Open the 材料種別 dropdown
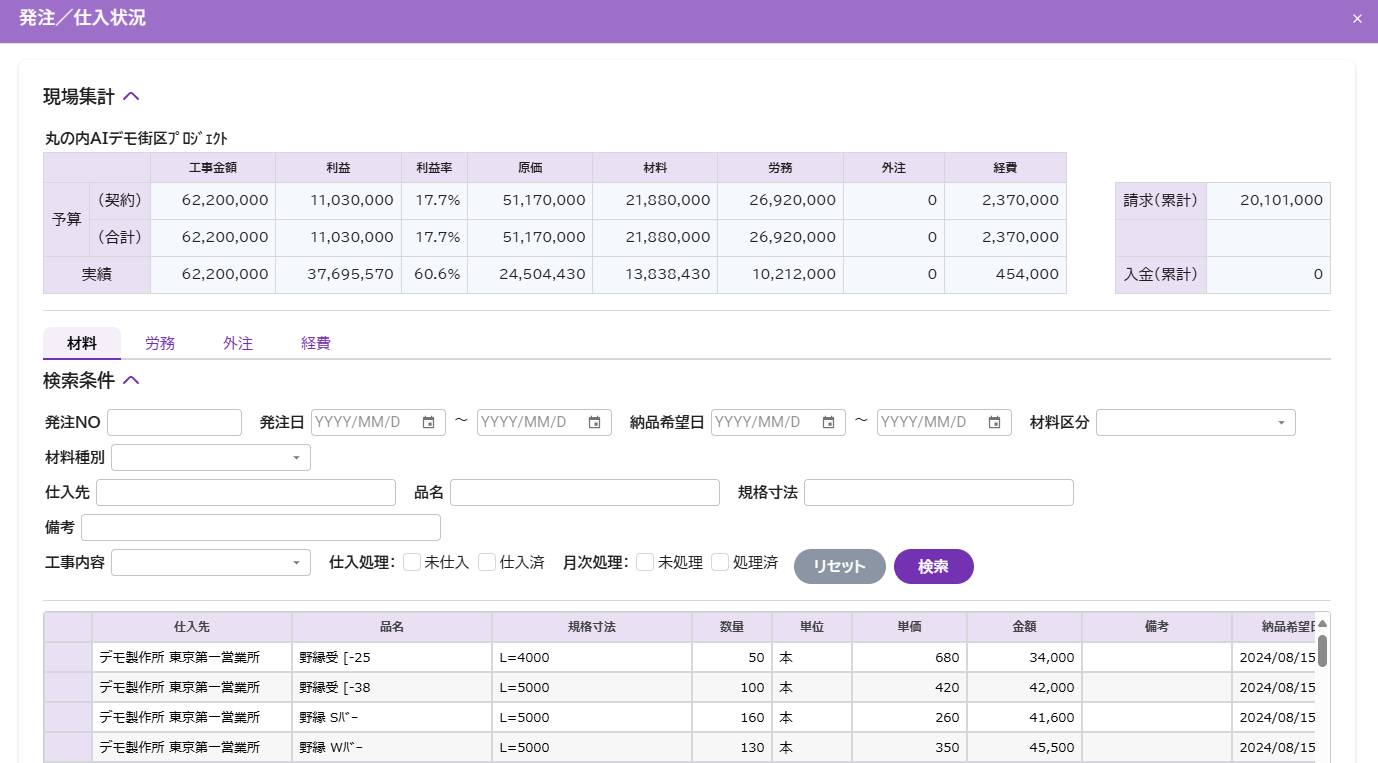 click(x=211, y=458)
